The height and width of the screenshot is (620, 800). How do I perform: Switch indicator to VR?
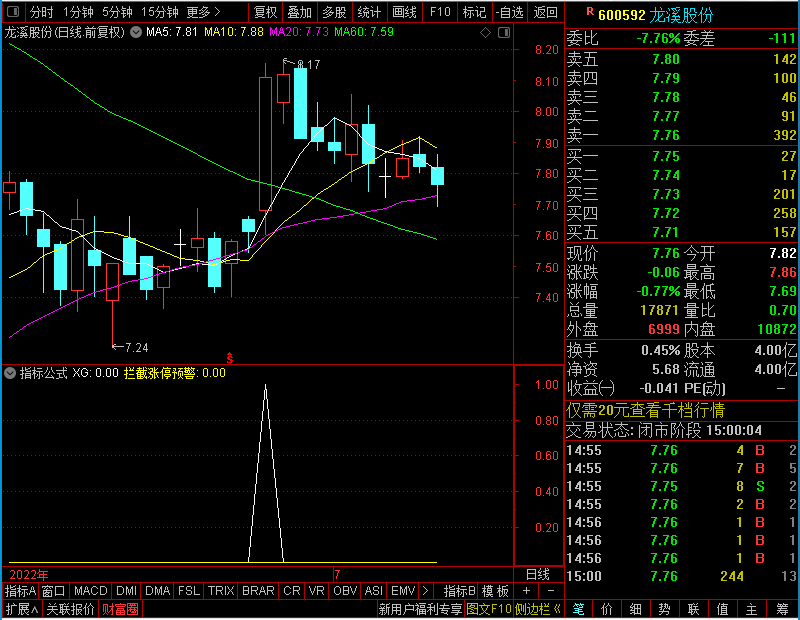pos(316,591)
